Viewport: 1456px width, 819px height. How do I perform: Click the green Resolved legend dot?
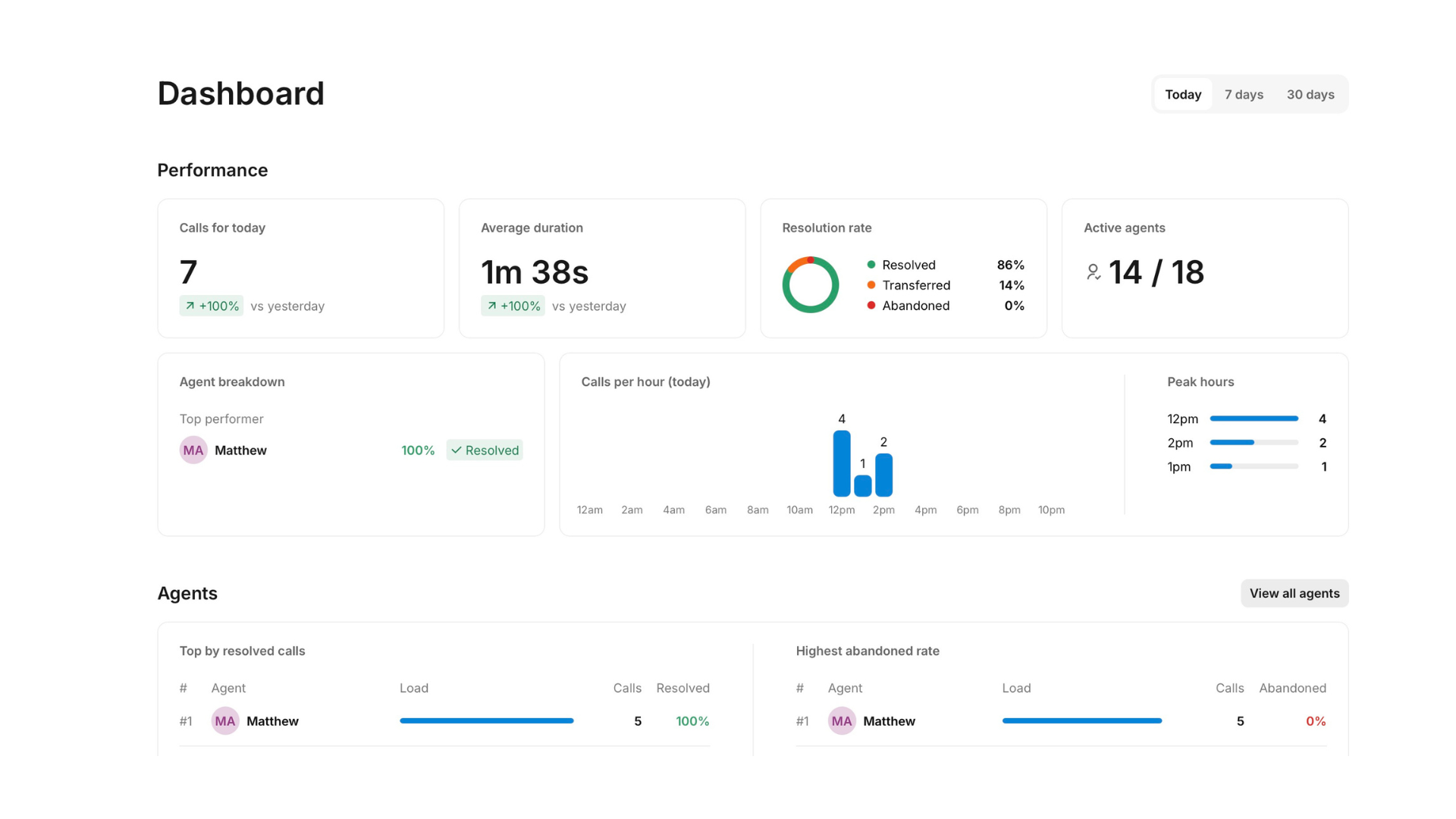871,265
